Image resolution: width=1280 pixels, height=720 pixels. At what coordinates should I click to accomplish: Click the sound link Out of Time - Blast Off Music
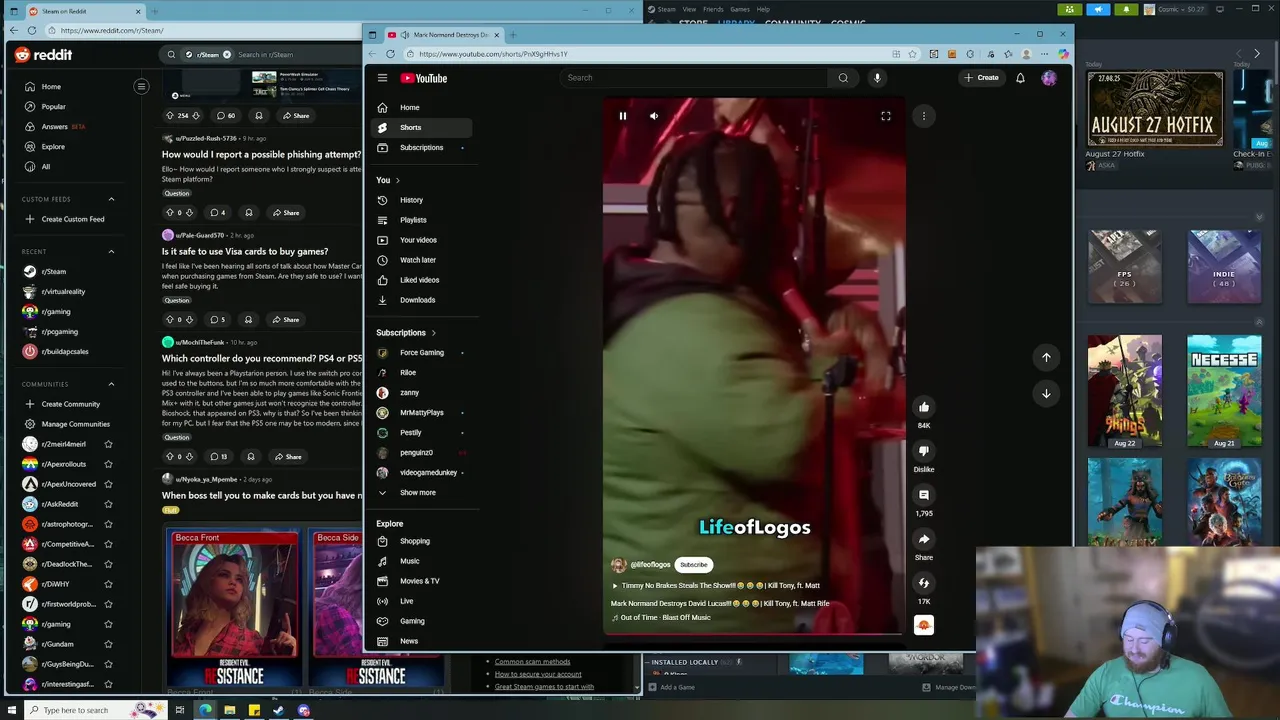665,618
